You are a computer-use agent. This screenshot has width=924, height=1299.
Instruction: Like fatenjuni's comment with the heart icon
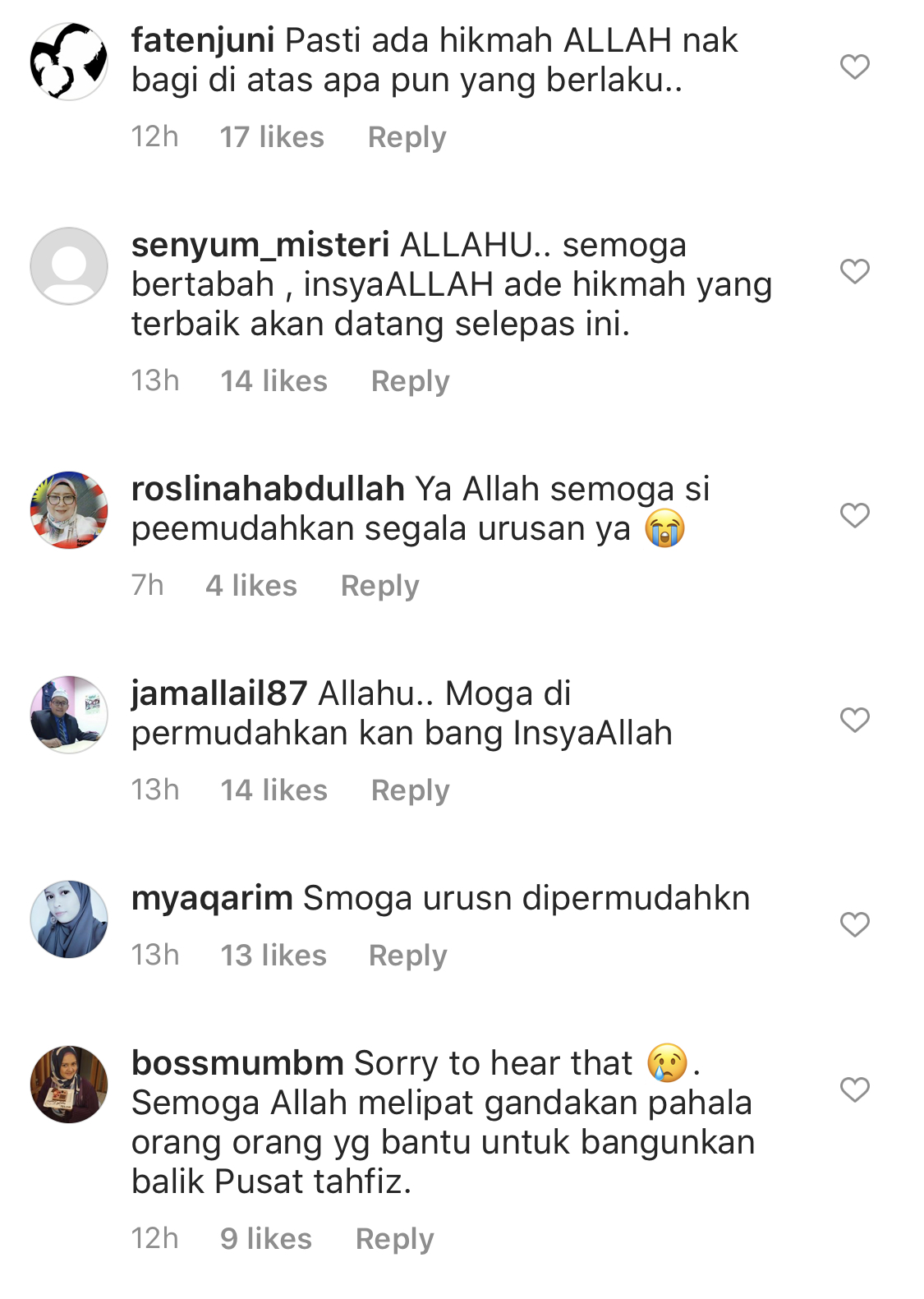[854, 67]
